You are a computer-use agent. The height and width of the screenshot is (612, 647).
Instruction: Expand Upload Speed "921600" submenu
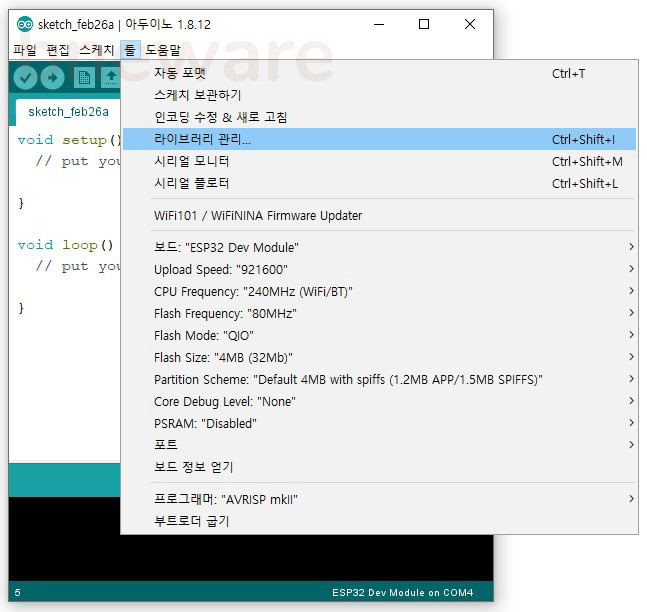[x=379, y=269]
